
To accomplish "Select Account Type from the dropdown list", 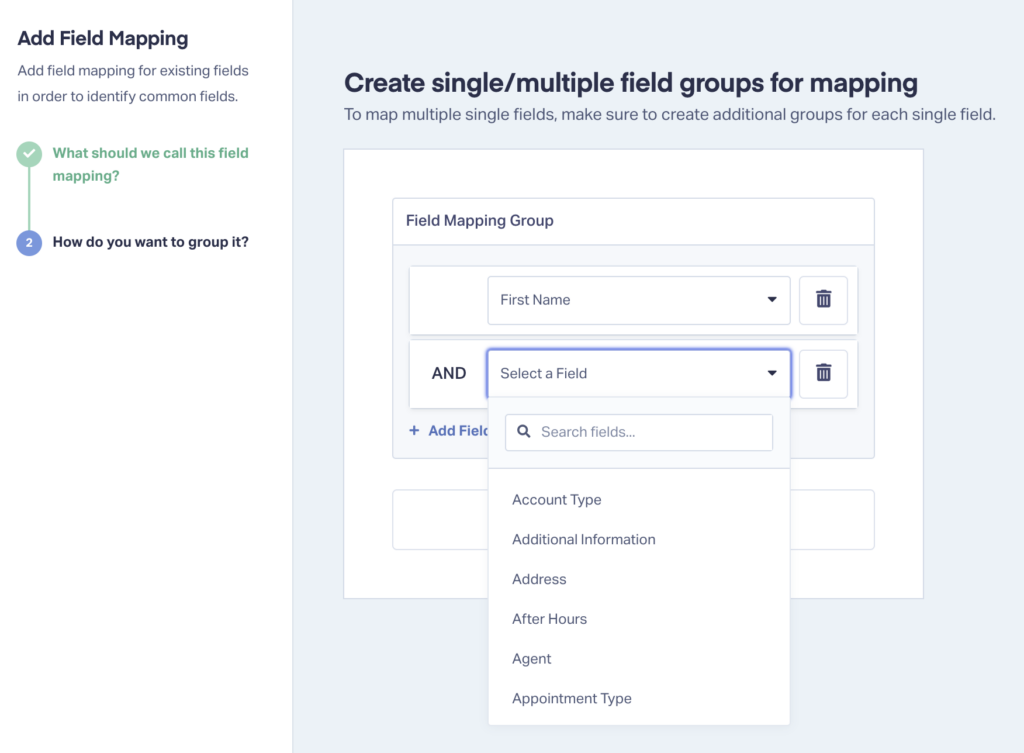I will point(556,499).
